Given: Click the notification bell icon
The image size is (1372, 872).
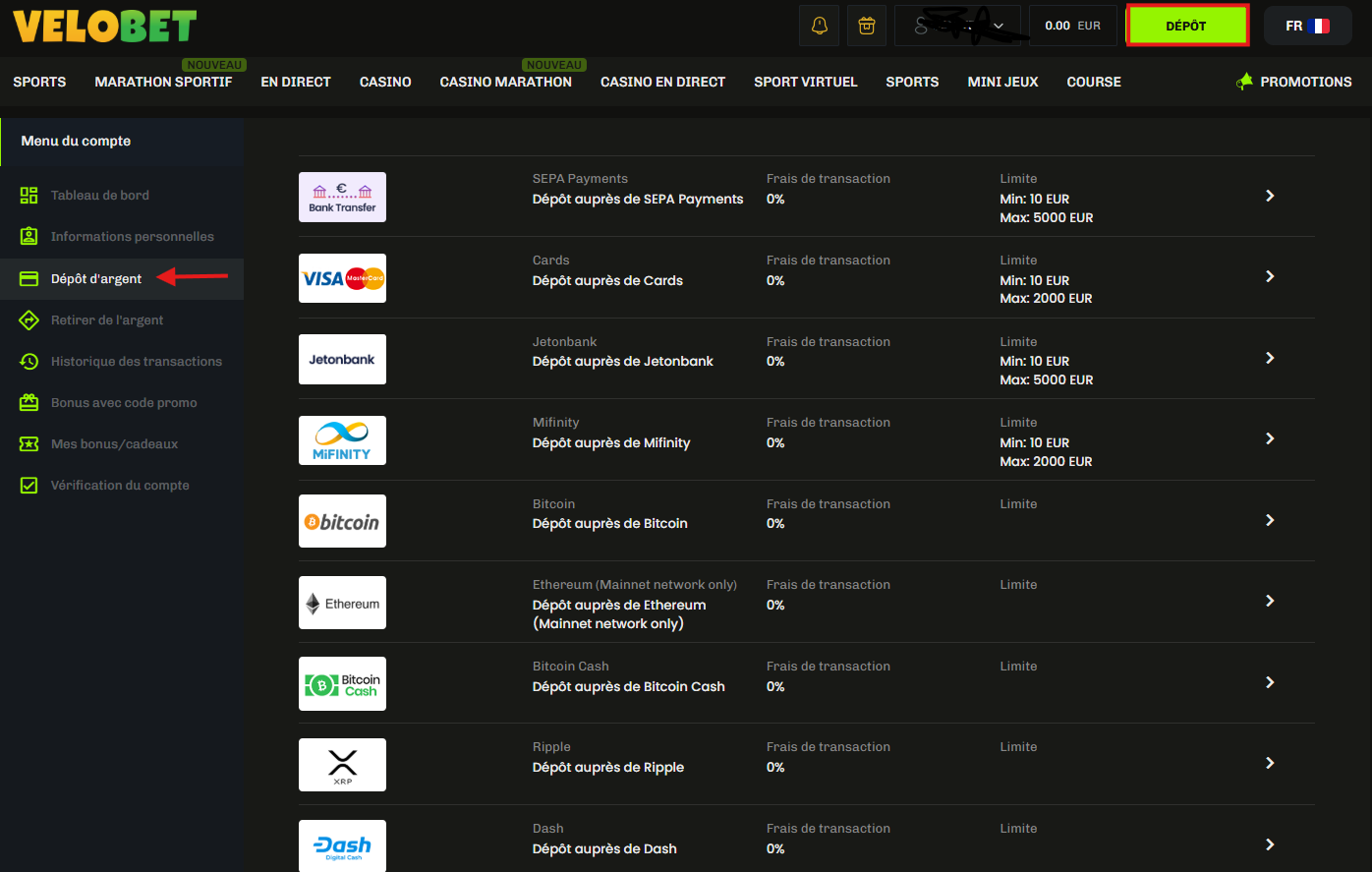Looking at the screenshot, I should click(x=820, y=27).
